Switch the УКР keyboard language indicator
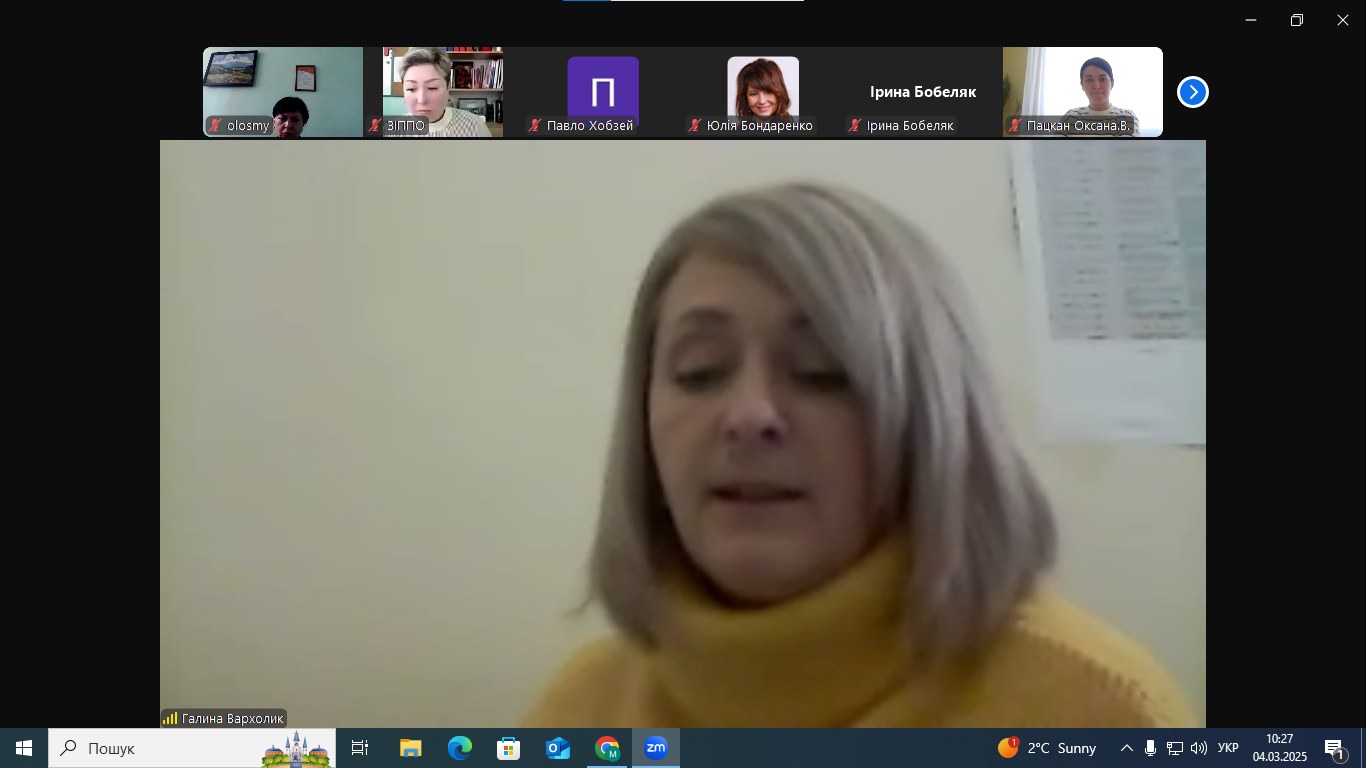 point(1228,748)
